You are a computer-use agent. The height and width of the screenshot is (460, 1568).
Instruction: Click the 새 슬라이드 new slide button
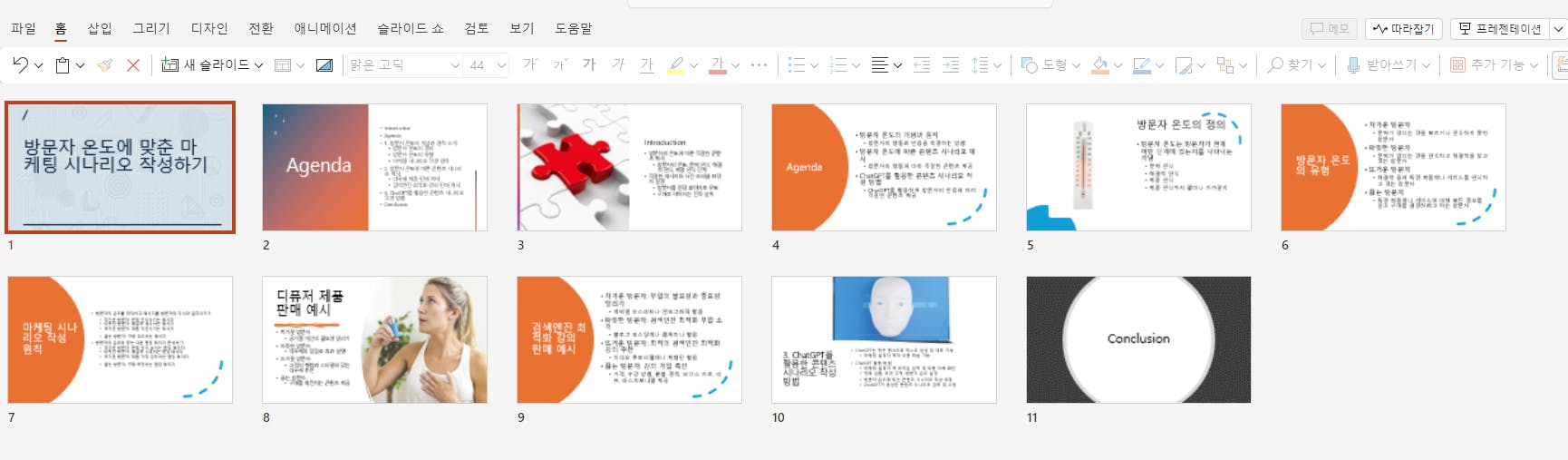205,65
